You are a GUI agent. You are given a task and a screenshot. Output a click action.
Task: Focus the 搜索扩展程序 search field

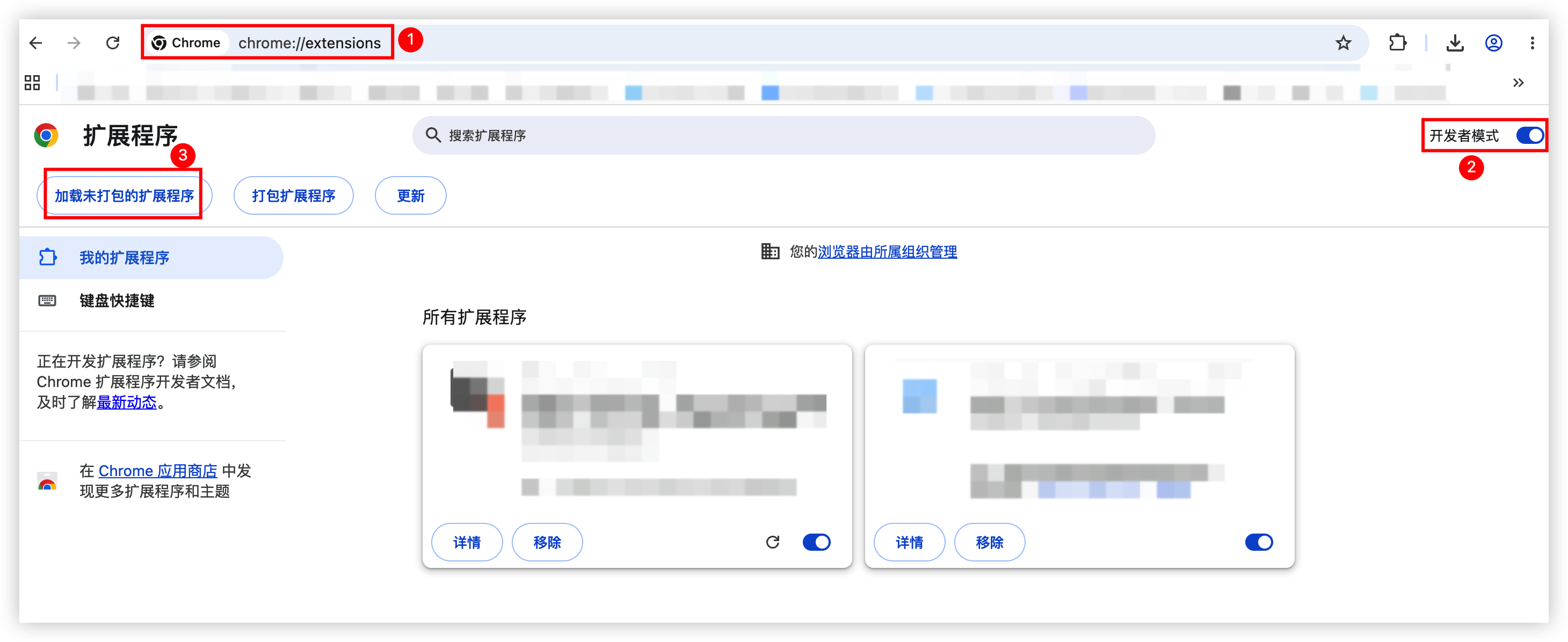point(783,135)
